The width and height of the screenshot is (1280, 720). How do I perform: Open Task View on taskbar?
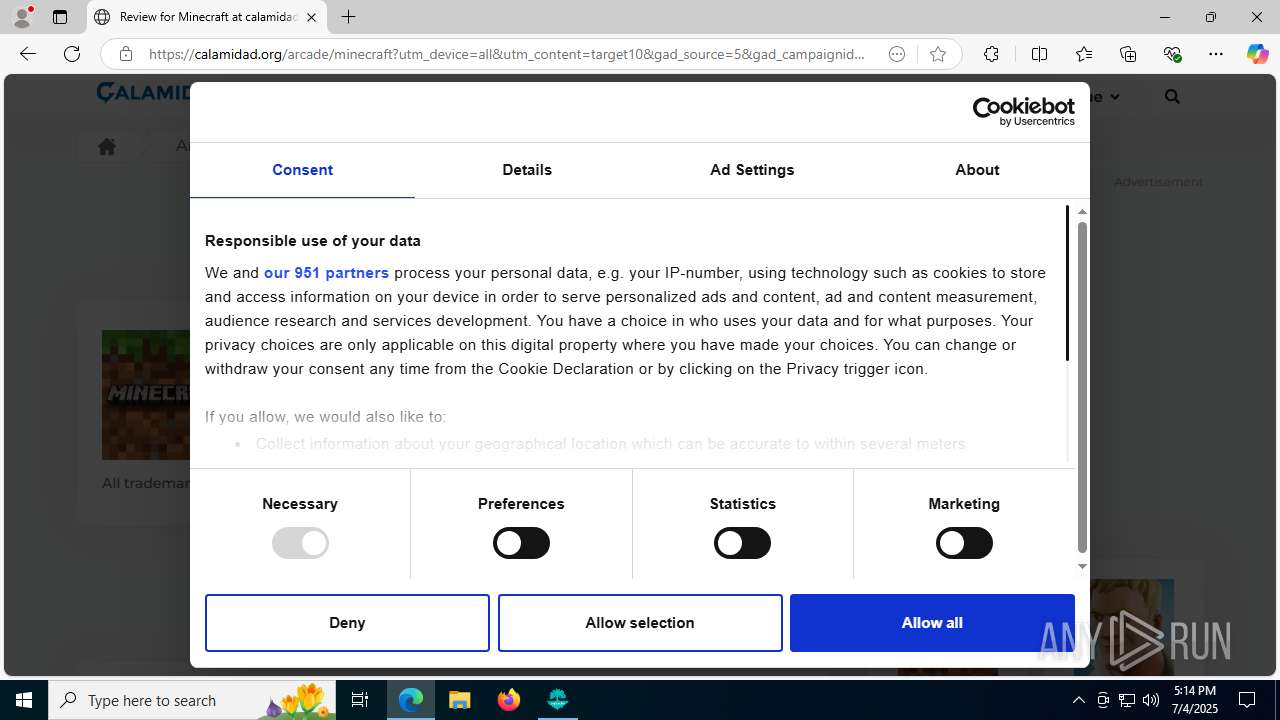point(361,700)
